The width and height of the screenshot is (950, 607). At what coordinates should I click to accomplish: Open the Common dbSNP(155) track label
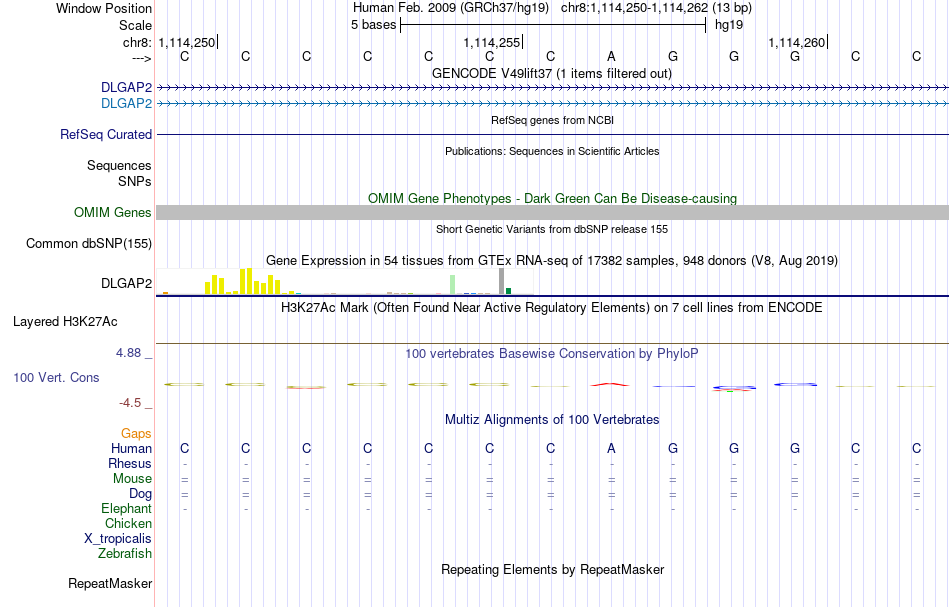pos(88,244)
